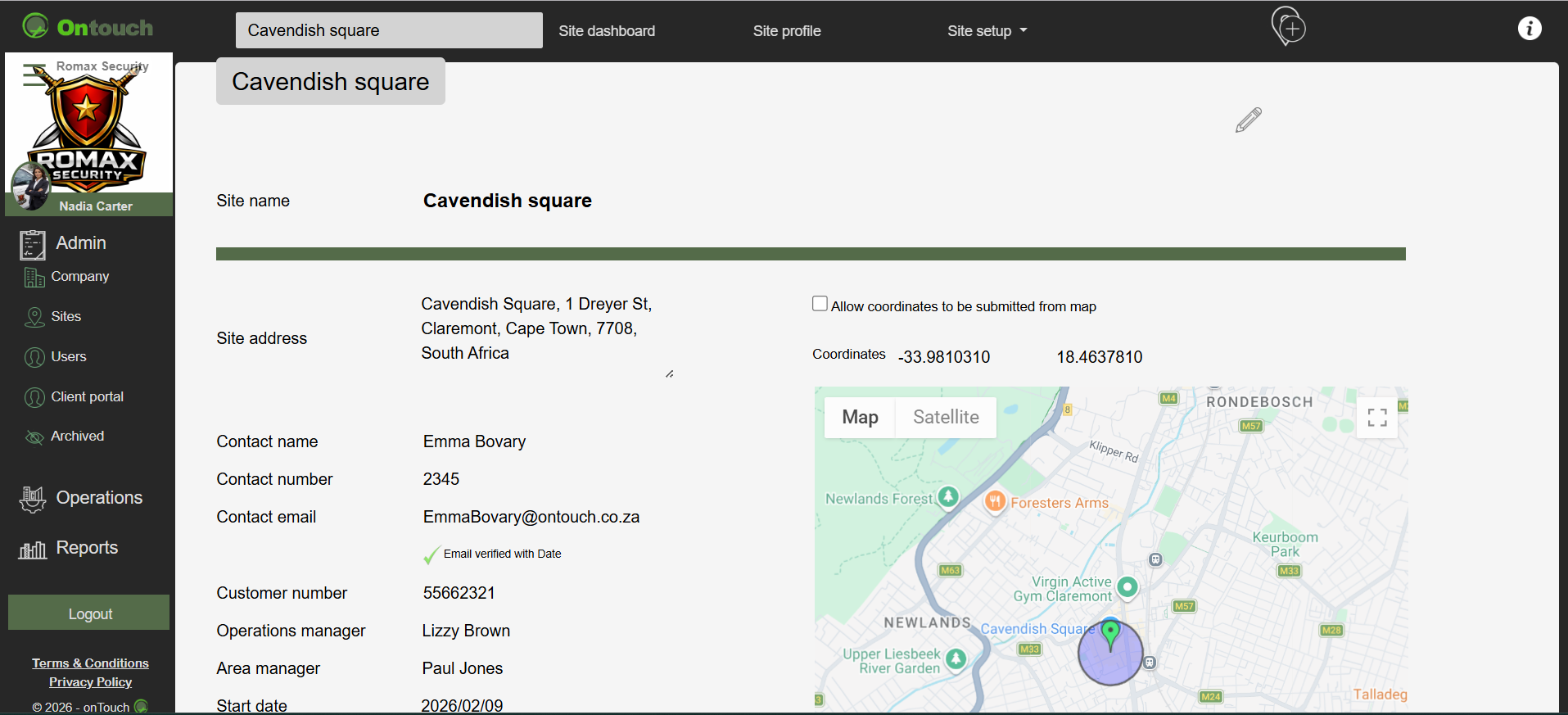This screenshot has width=1568, height=715.
Task: Open the Site dashboard tab
Action: [x=606, y=31]
